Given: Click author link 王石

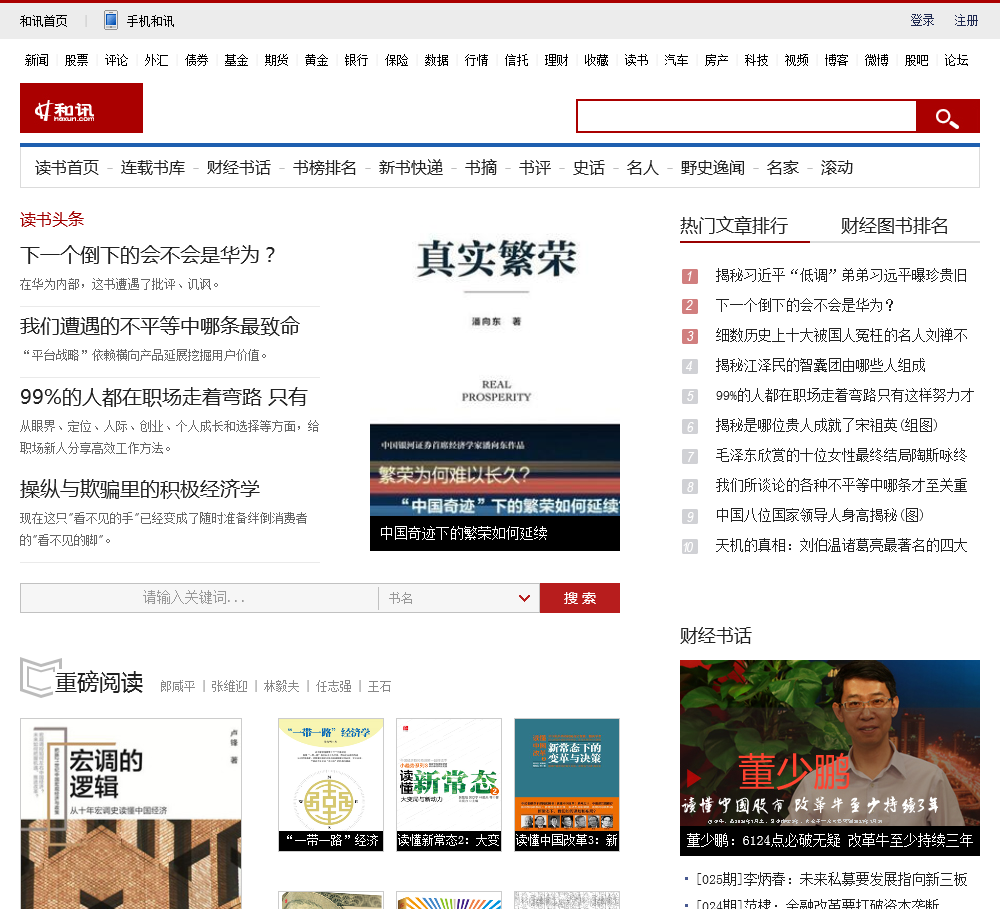Looking at the screenshot, I should (379, 686).
